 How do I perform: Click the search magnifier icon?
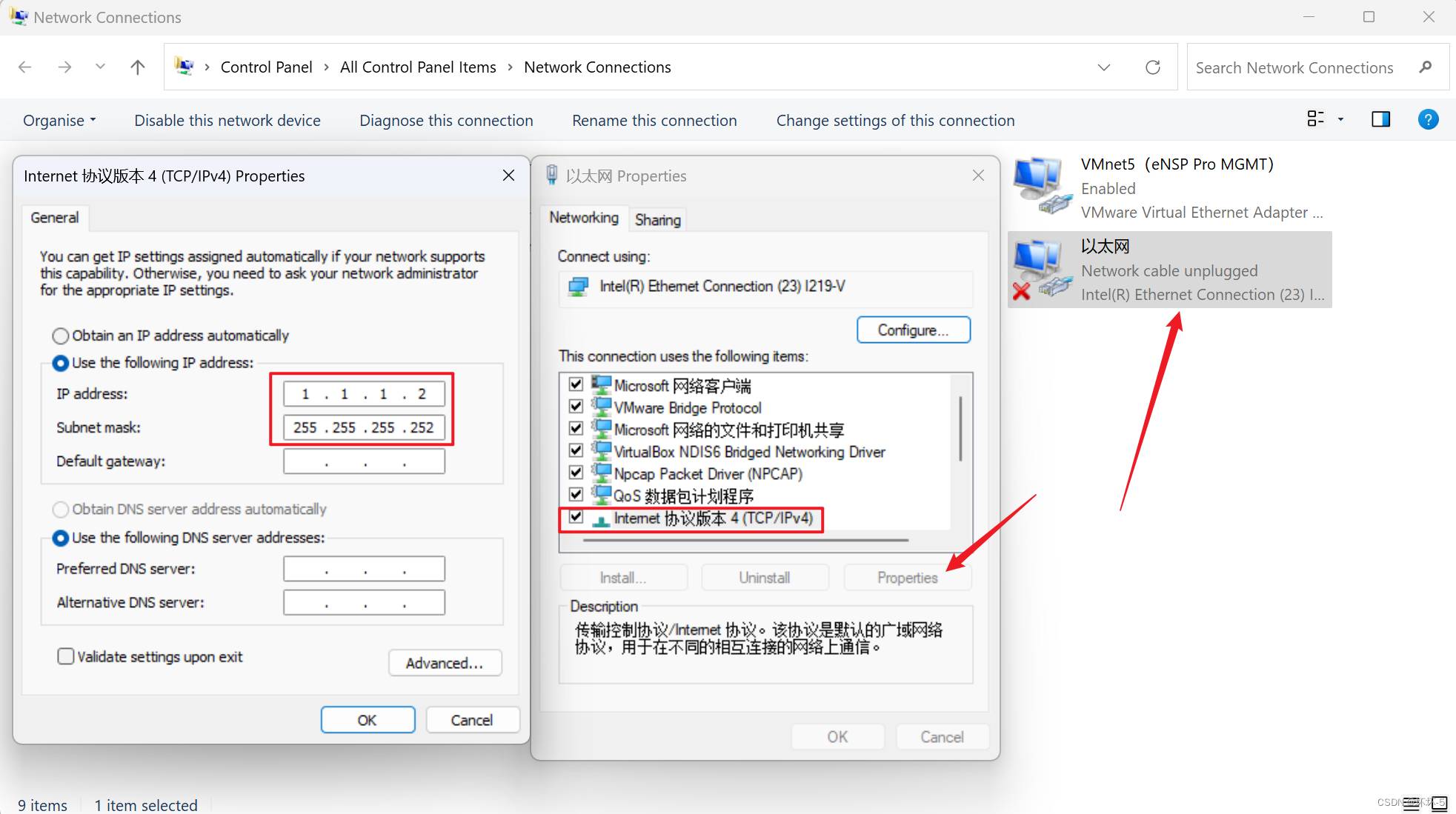tap(1425, 67)
